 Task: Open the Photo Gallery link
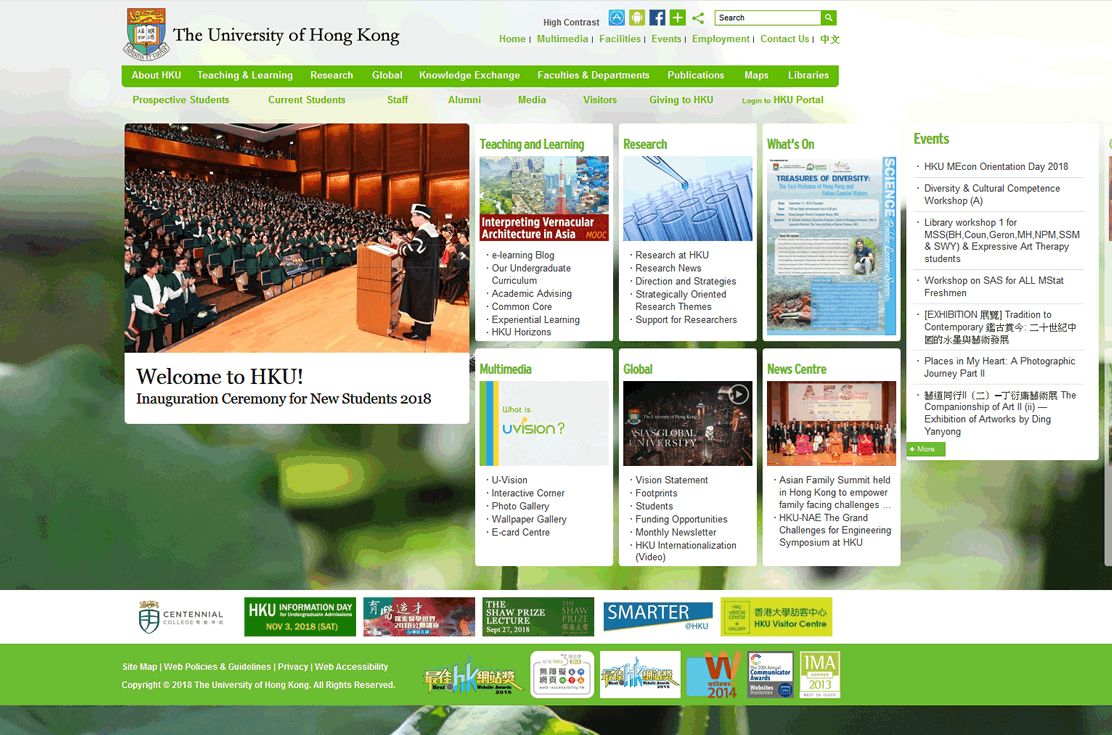click(x=521, y=506)
